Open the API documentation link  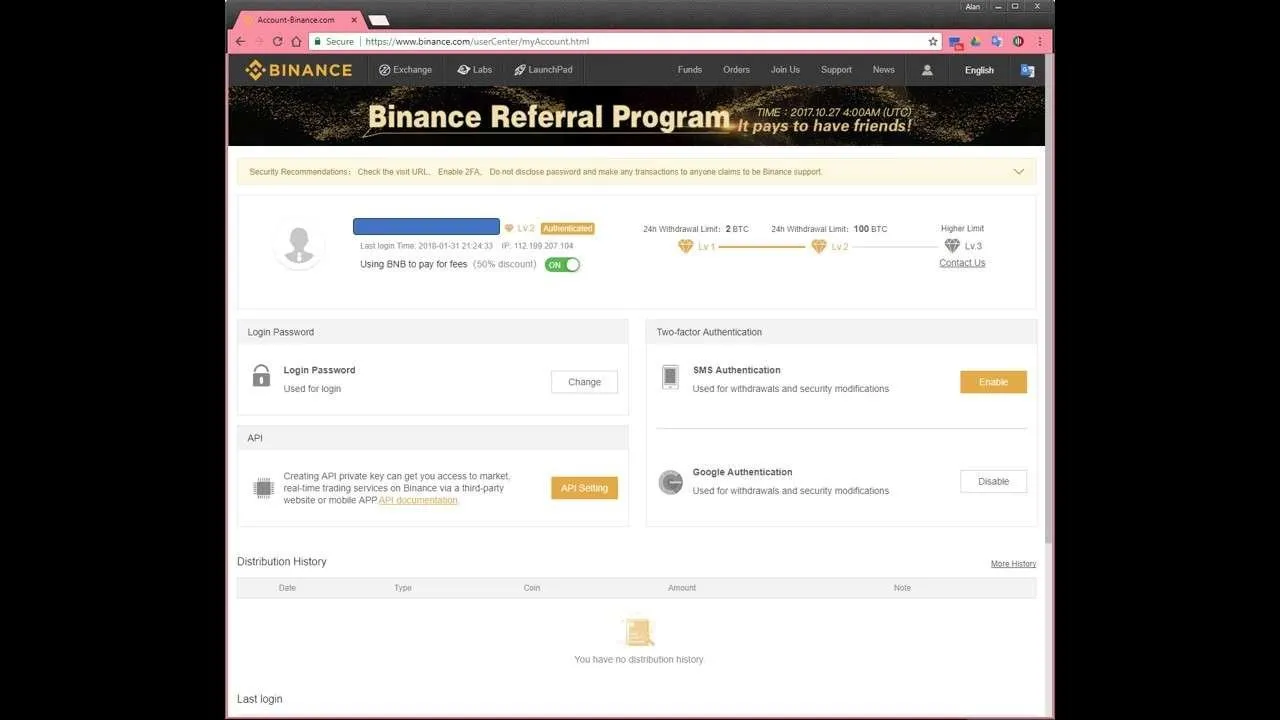418,500
